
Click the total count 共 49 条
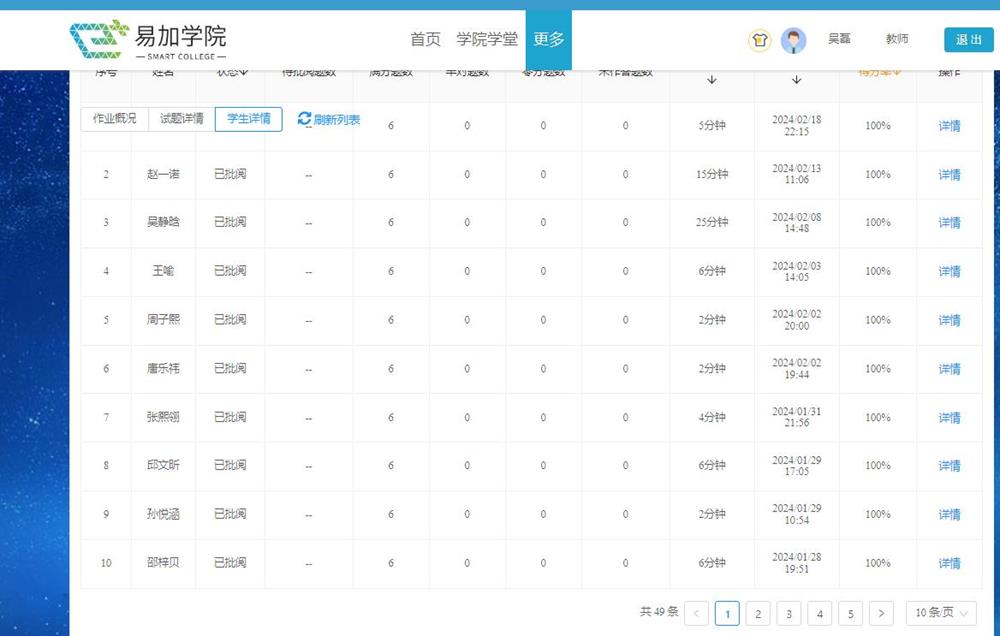(x=659, y=612)
